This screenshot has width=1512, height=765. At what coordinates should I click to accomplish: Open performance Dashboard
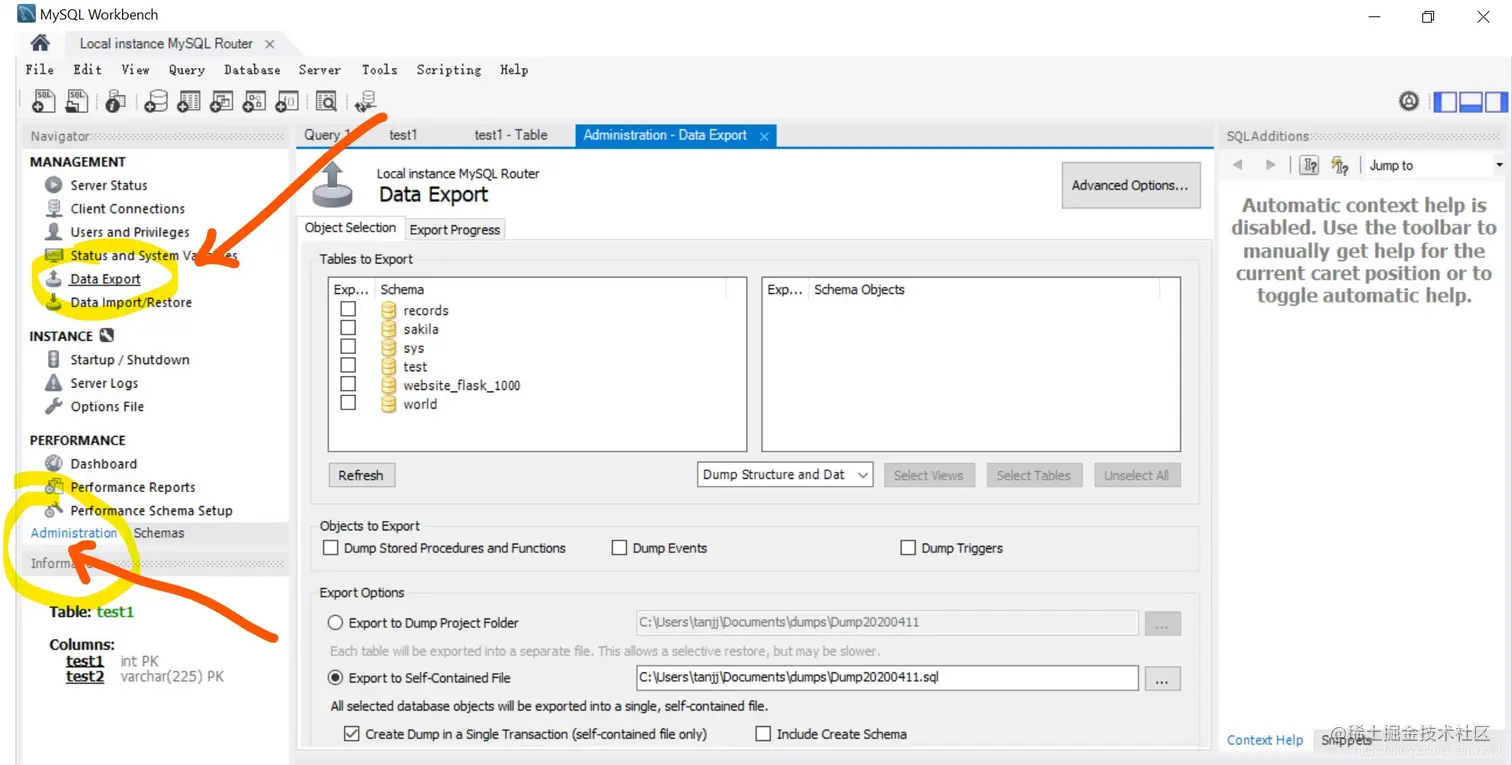coord(103,463)
